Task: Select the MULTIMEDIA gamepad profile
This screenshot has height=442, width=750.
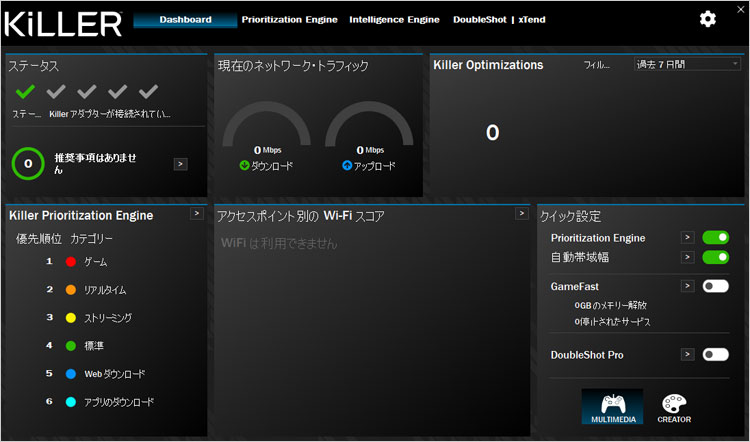Action: pos(612,407)
